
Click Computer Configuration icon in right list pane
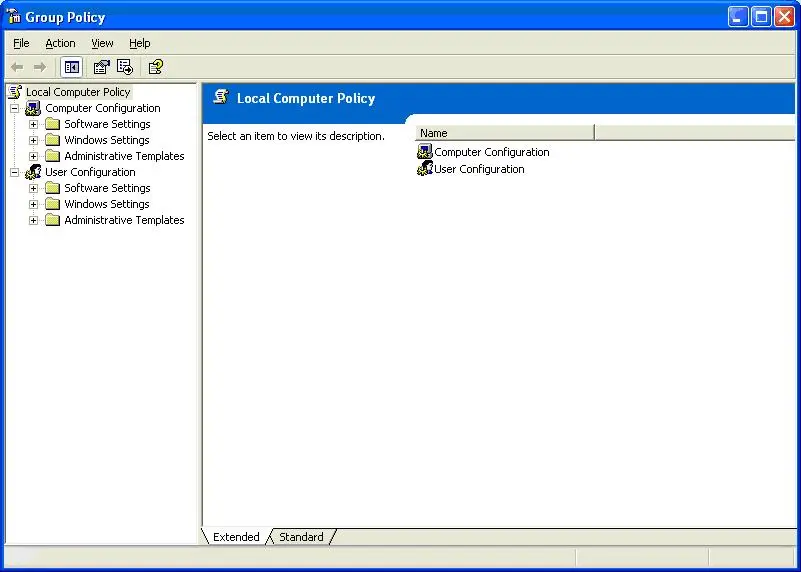pos(425,152)
